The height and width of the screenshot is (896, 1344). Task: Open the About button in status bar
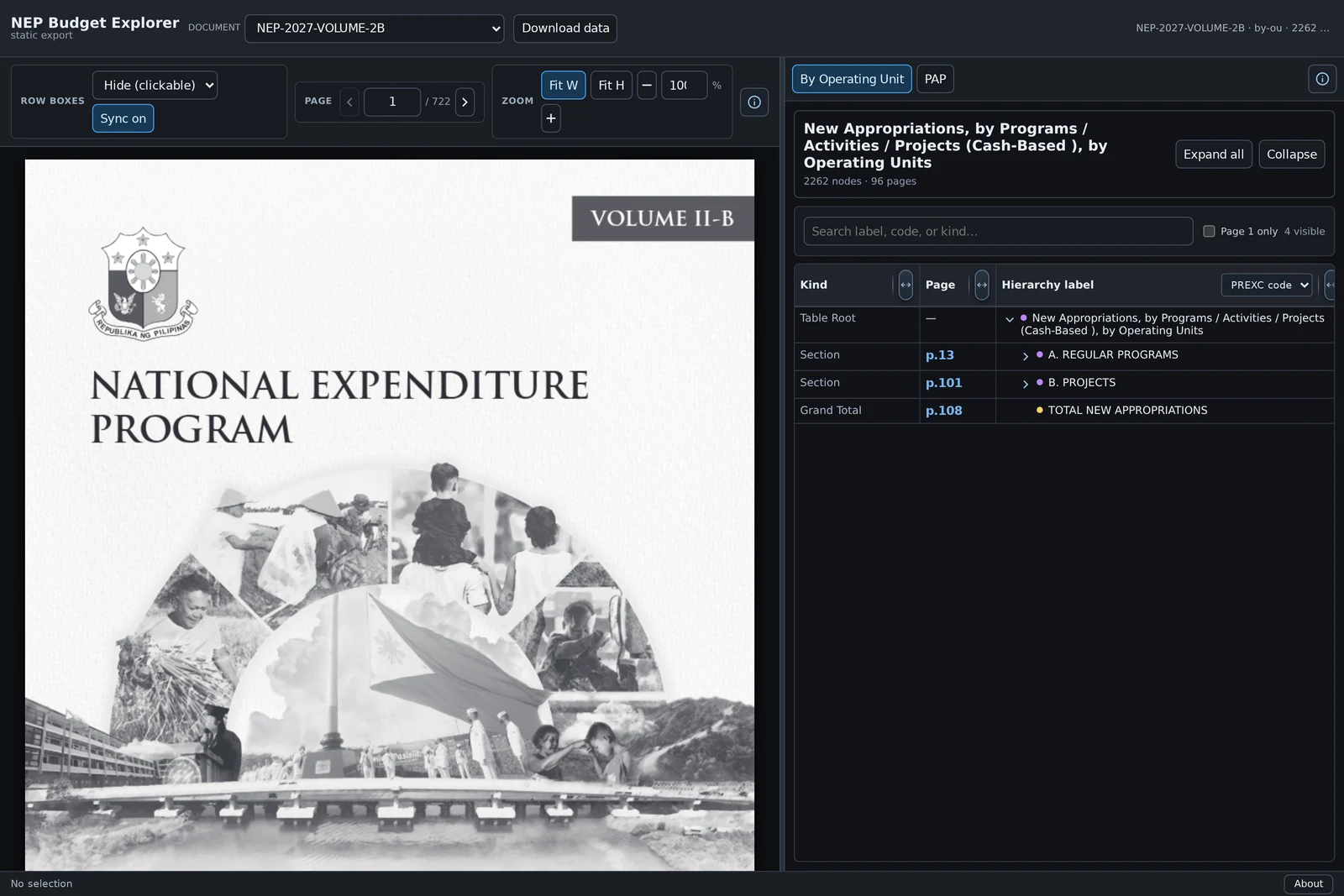pos(1309,883)
